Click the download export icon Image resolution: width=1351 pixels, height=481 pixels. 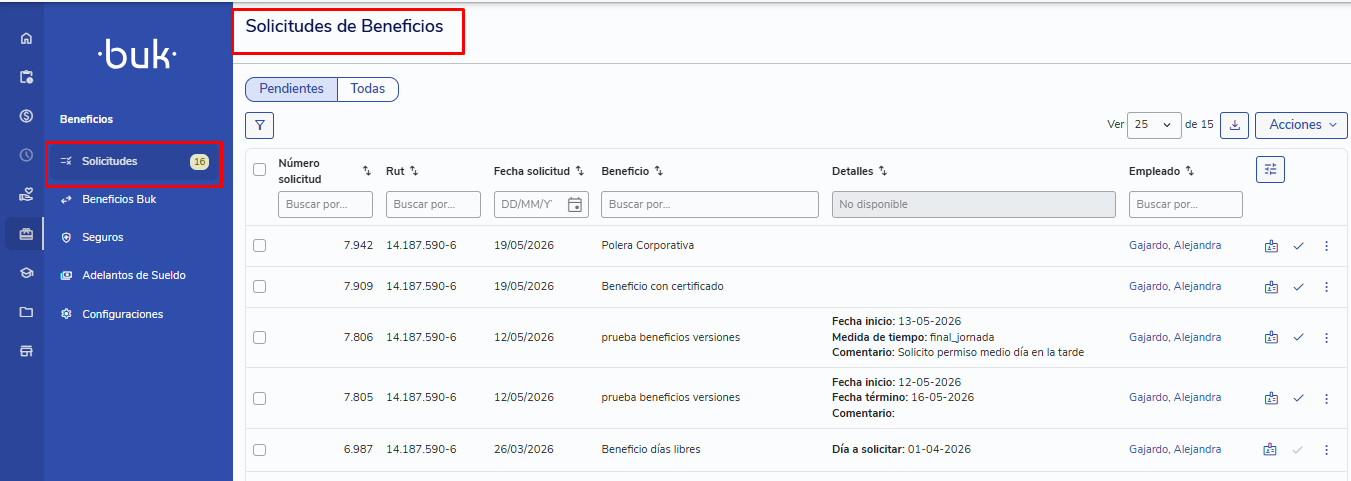1234,125
